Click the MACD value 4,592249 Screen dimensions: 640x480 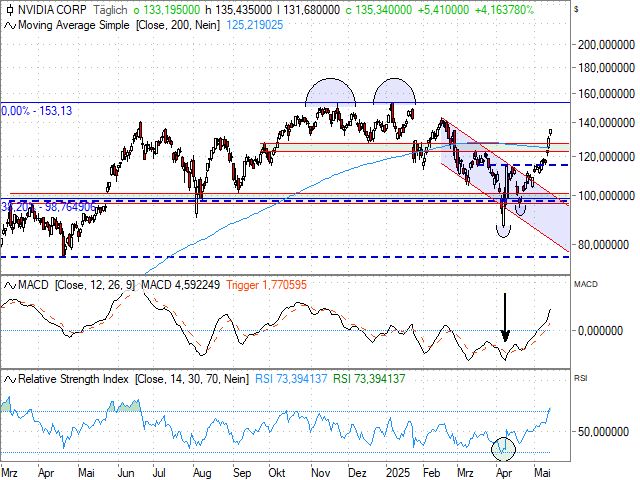click(198, 285)
